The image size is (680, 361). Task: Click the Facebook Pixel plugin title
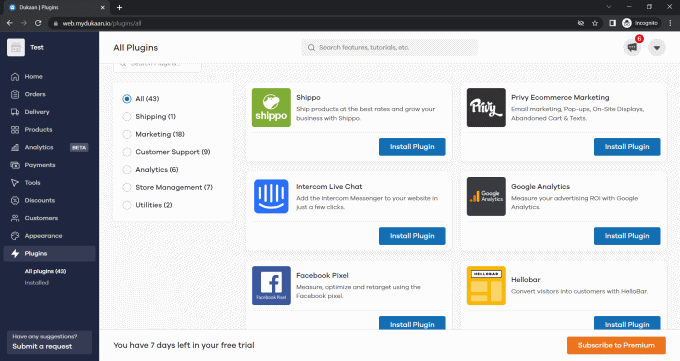[x=322, y=276]
